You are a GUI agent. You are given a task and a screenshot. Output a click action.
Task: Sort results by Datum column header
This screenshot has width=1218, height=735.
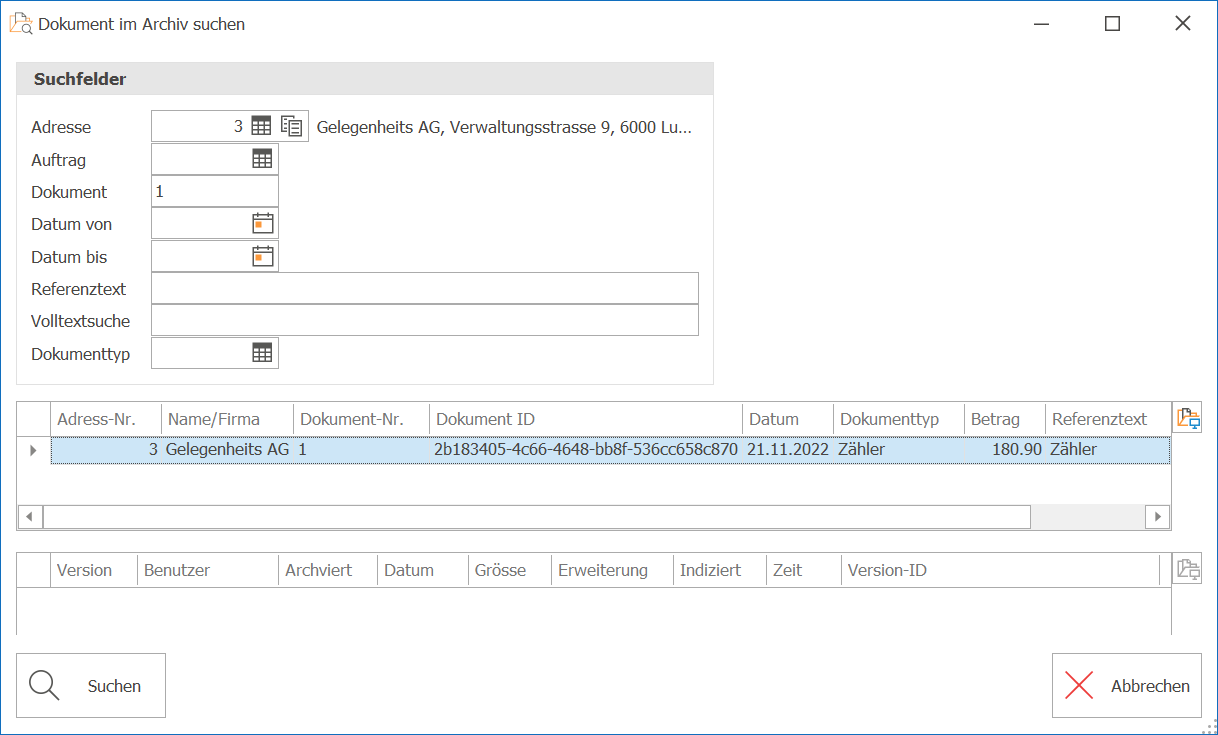point(788,419)
